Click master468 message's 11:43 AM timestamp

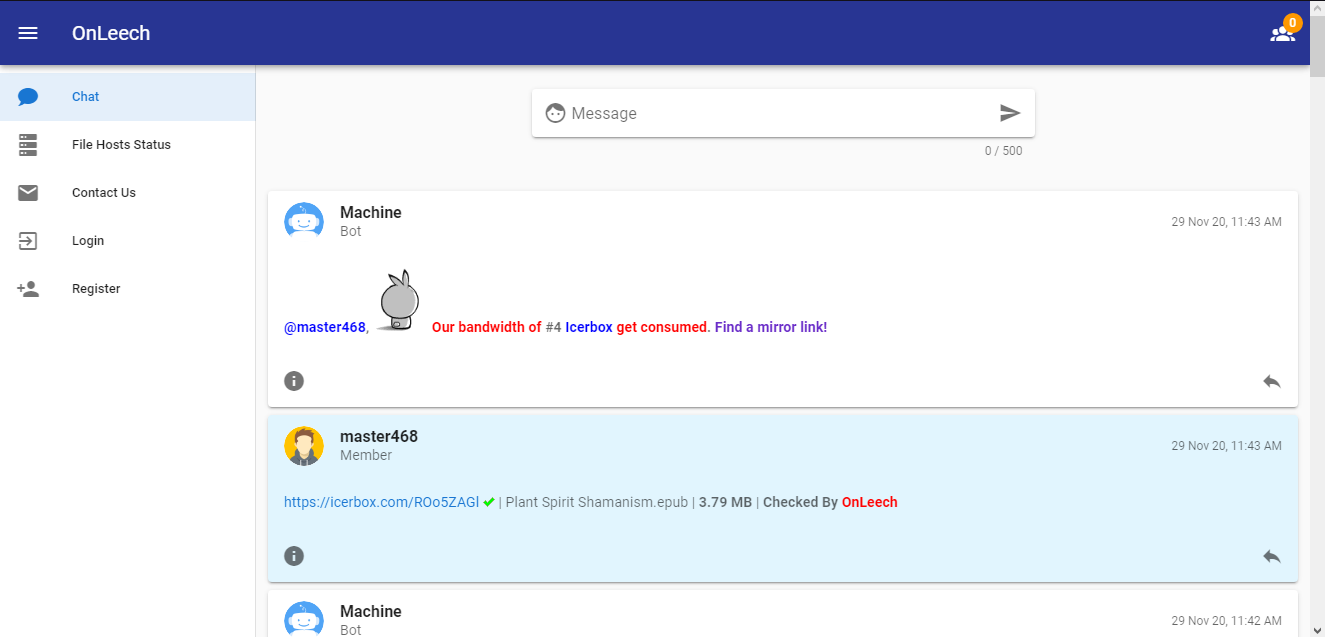coord(1227,446)
